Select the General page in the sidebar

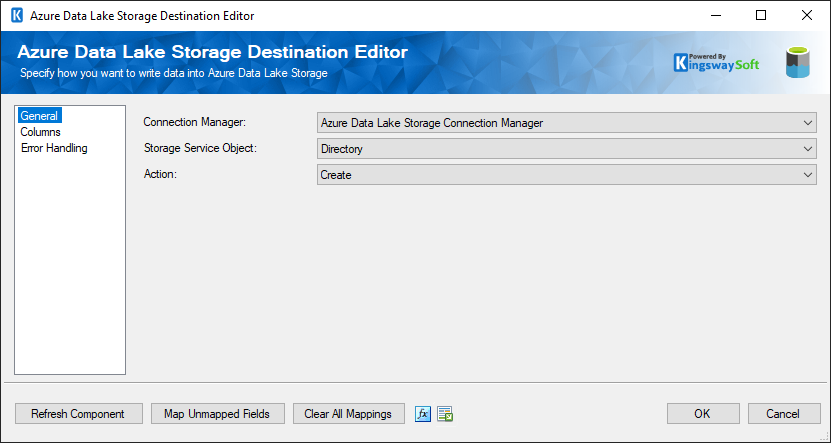[x=39, y=116]
